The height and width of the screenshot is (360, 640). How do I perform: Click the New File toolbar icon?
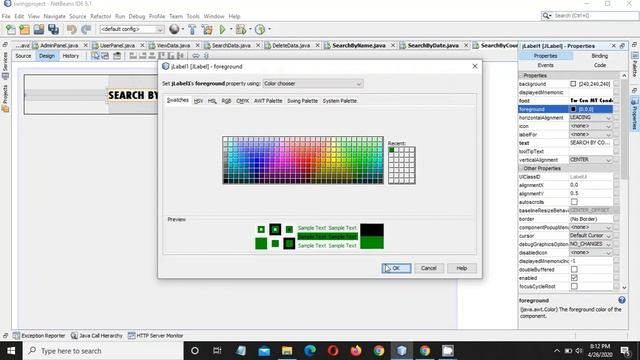(11, 29)
